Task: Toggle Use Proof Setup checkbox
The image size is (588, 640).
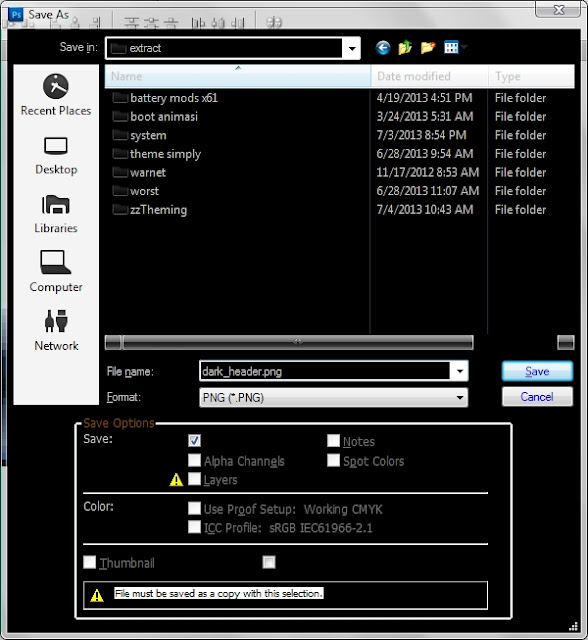Action: (x=194, y=508)
